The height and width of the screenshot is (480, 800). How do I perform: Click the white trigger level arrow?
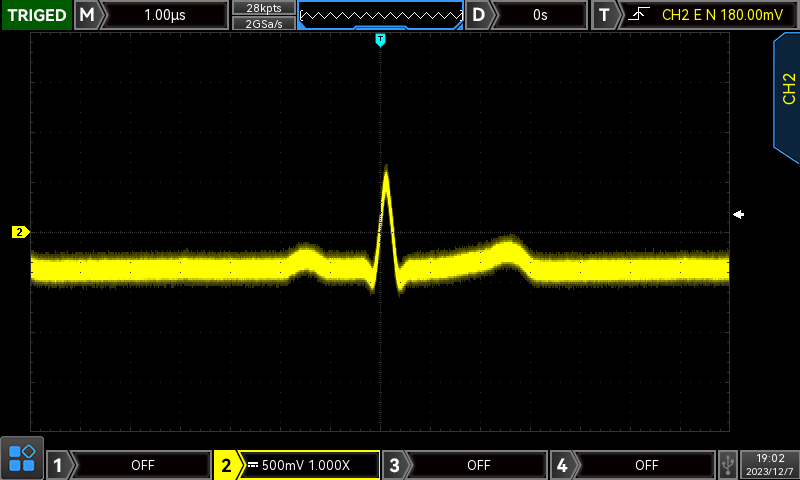pyautogui.click(x=739, y=214)
